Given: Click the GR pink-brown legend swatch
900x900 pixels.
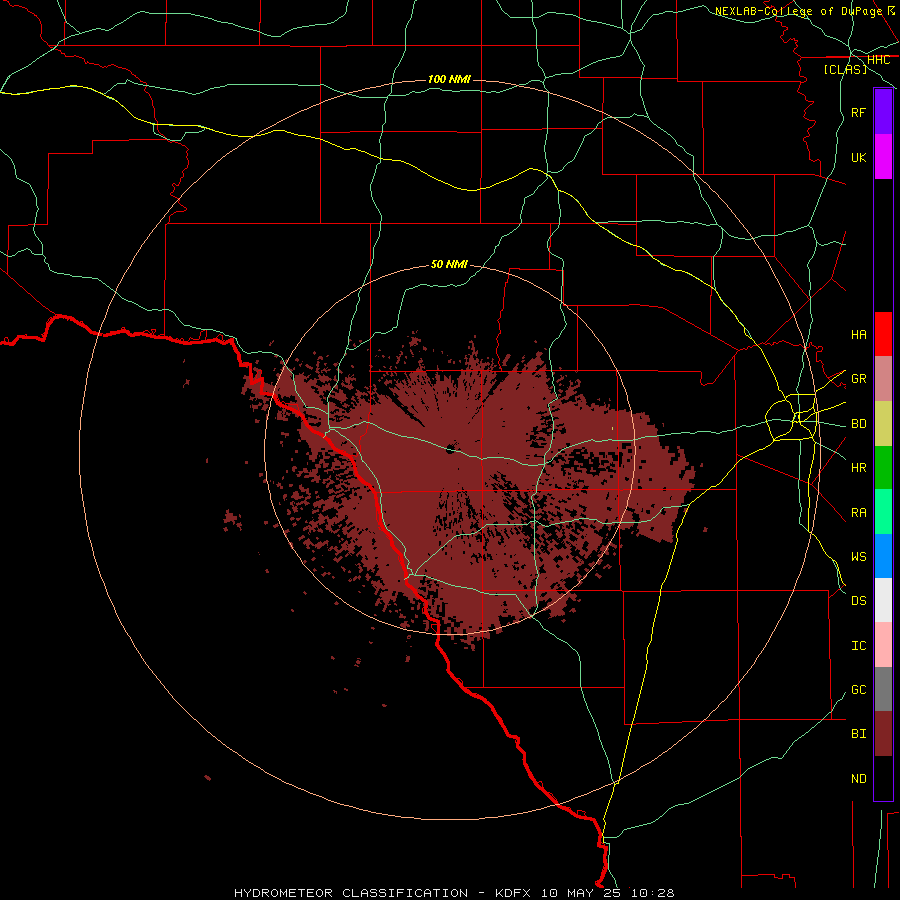Looking at the screenshot, I should [883, 379].
